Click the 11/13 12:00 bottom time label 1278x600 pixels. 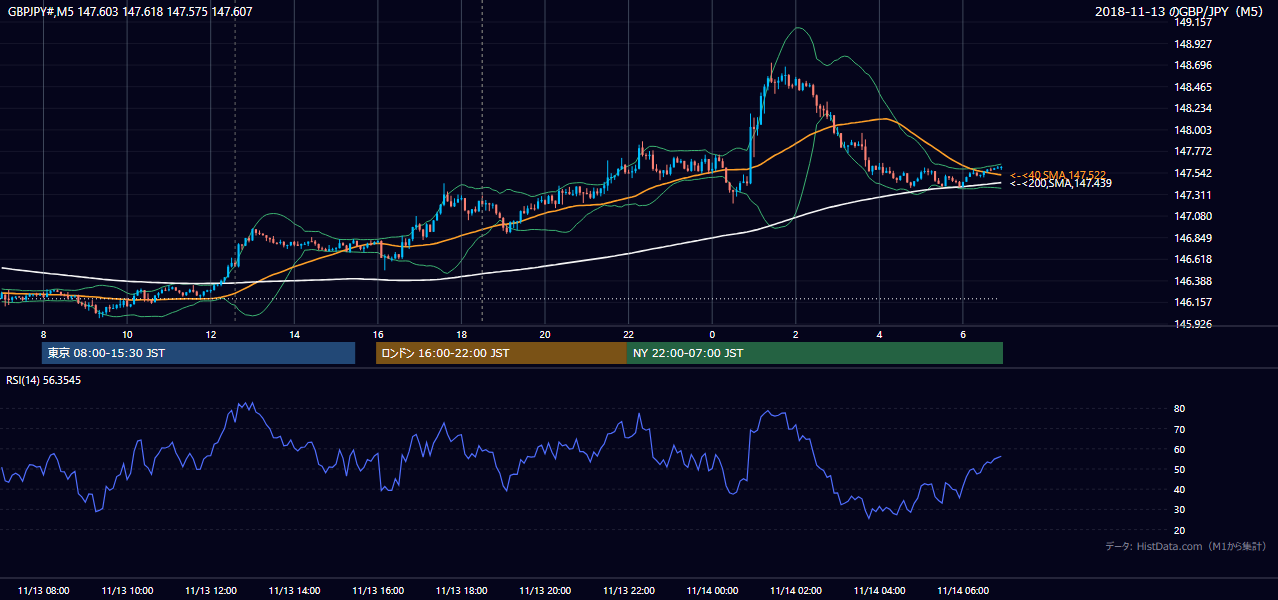click(211, 591)
